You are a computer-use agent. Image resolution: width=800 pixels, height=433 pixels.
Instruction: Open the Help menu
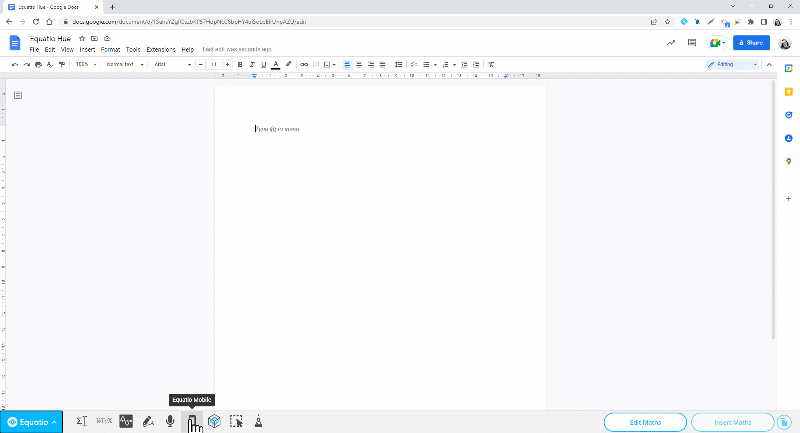point(188,49)
